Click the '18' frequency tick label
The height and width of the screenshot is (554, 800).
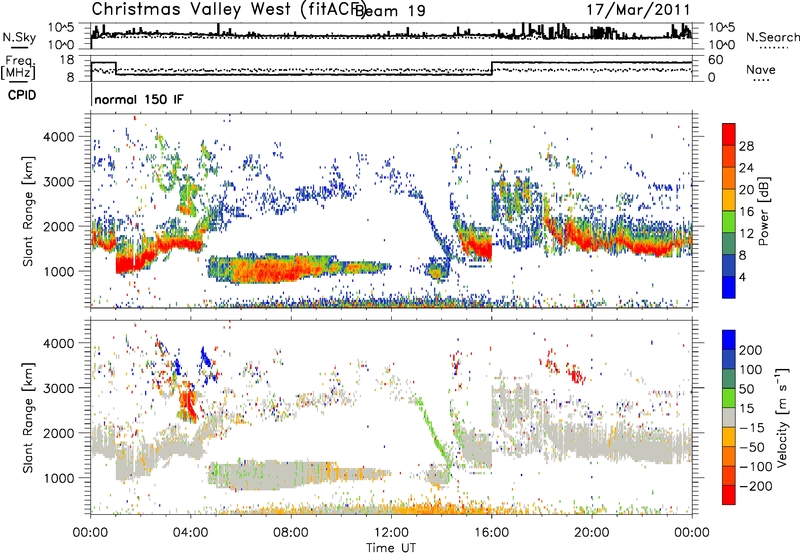tap(67, 60)
